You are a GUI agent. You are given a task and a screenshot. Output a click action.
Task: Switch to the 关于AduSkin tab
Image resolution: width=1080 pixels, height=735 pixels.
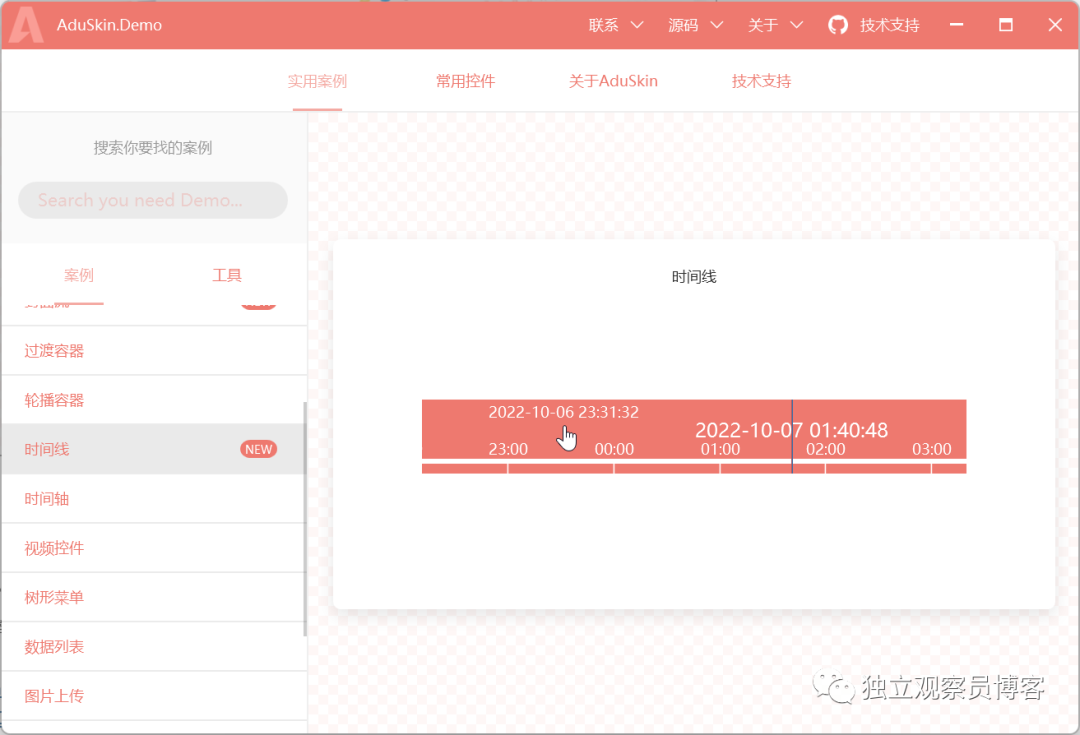pyautogui.click(x=613, y=81)
